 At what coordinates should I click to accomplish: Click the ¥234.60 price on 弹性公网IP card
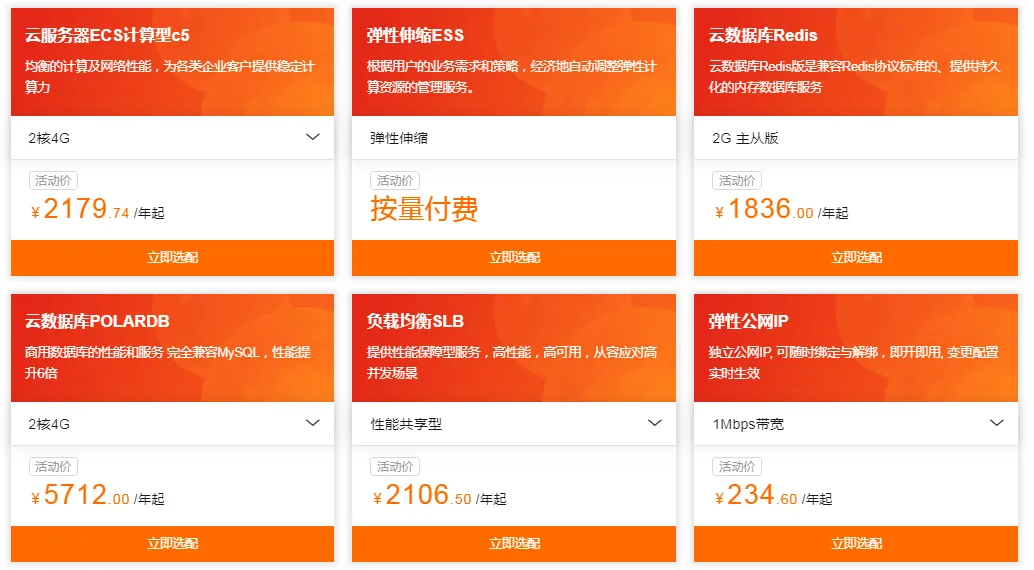pos(774,495)
